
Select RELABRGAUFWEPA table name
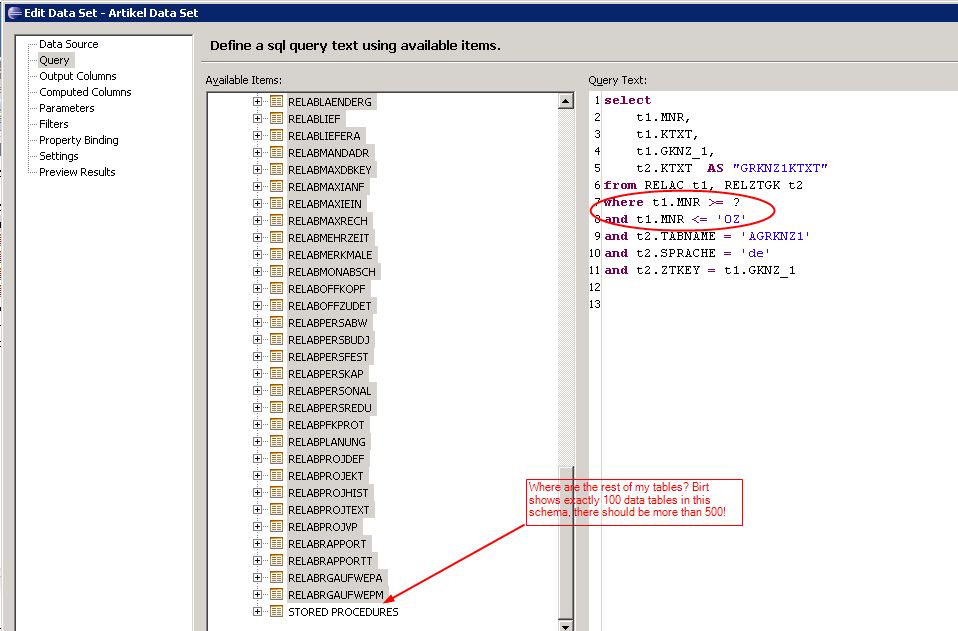pos(335,577)
